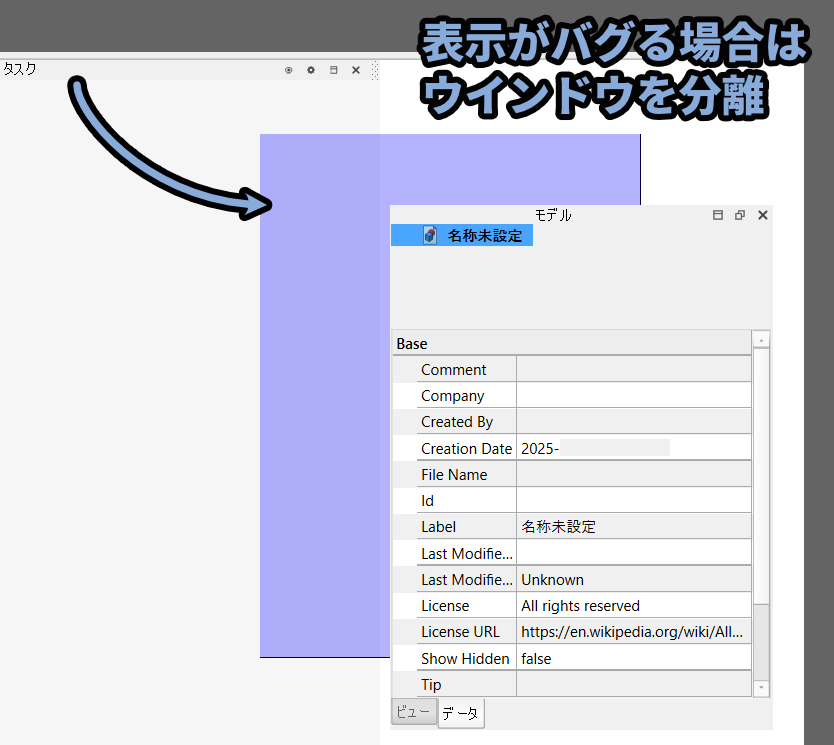Viewport: 834px width, 745px height.
Task: Switch to the ビュー tab
Action: pyautogui.click(x=414, y=711)
